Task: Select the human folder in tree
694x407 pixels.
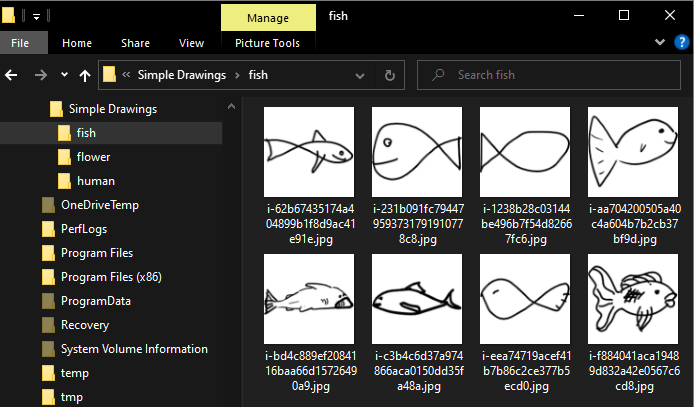Action: point(95,181)
